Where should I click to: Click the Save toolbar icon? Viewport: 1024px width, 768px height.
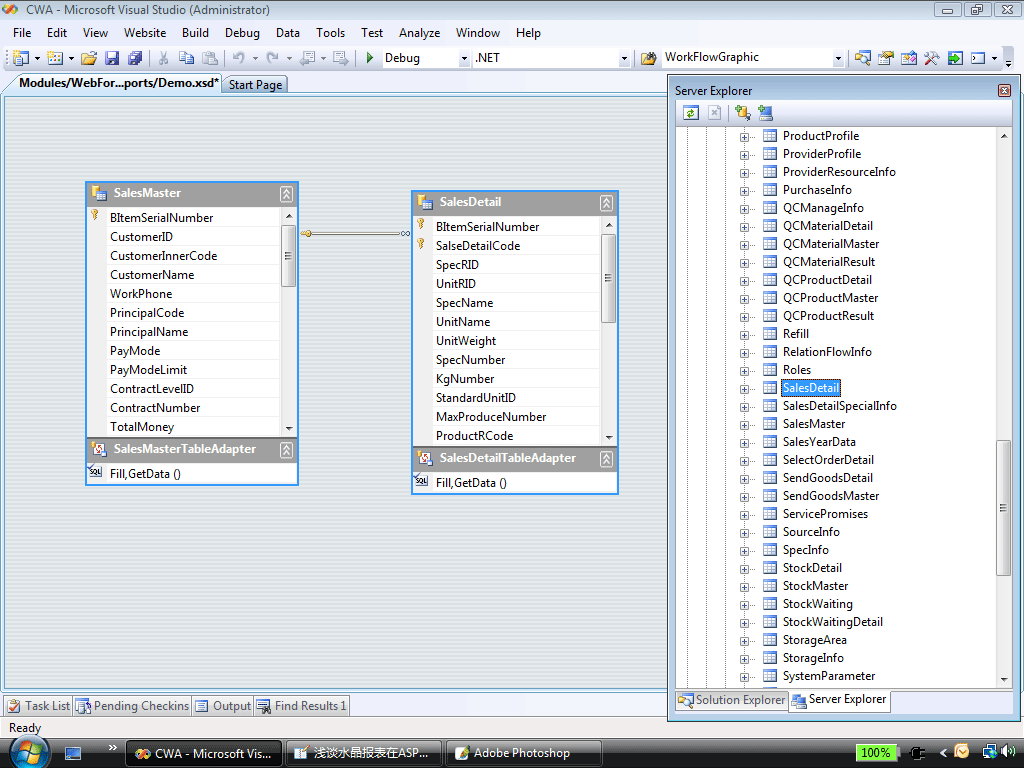(112, 58)
